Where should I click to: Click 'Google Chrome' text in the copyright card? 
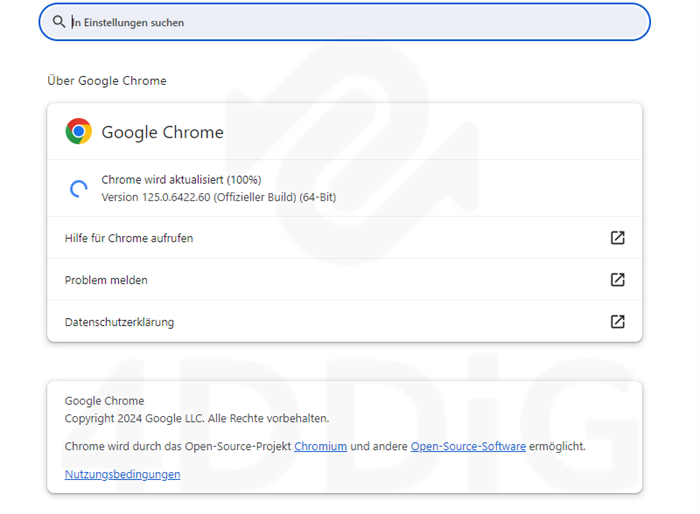point(104,401)
